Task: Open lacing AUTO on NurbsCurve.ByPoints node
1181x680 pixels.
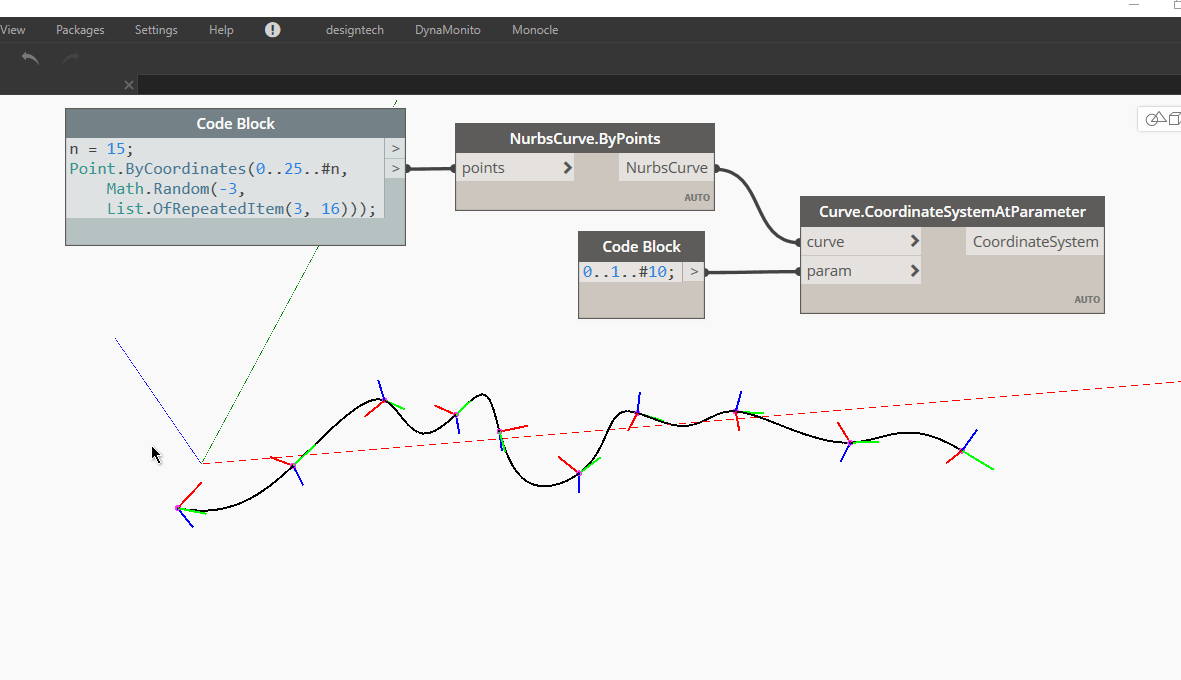Action: [x=697, y=198]
